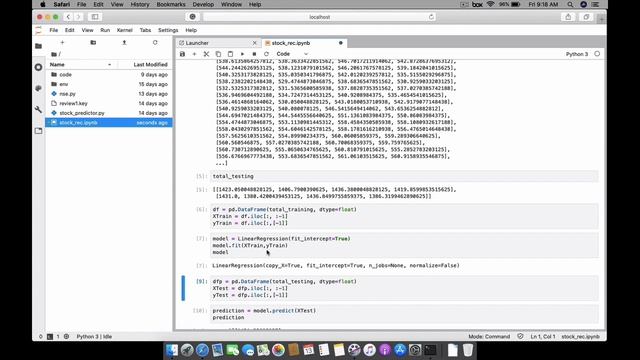Click into the model.predict code cell
The image size is (640, 360).
click(404, 314)
